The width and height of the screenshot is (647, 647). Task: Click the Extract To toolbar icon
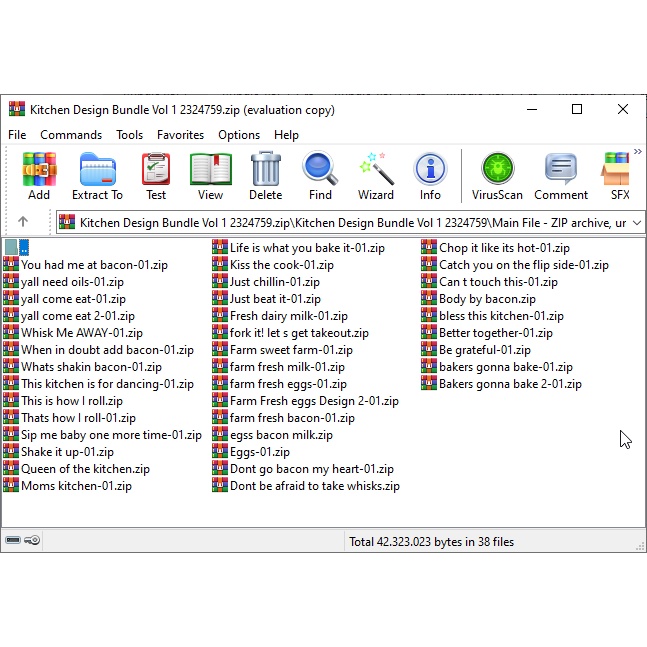click(x=97, y=175)
